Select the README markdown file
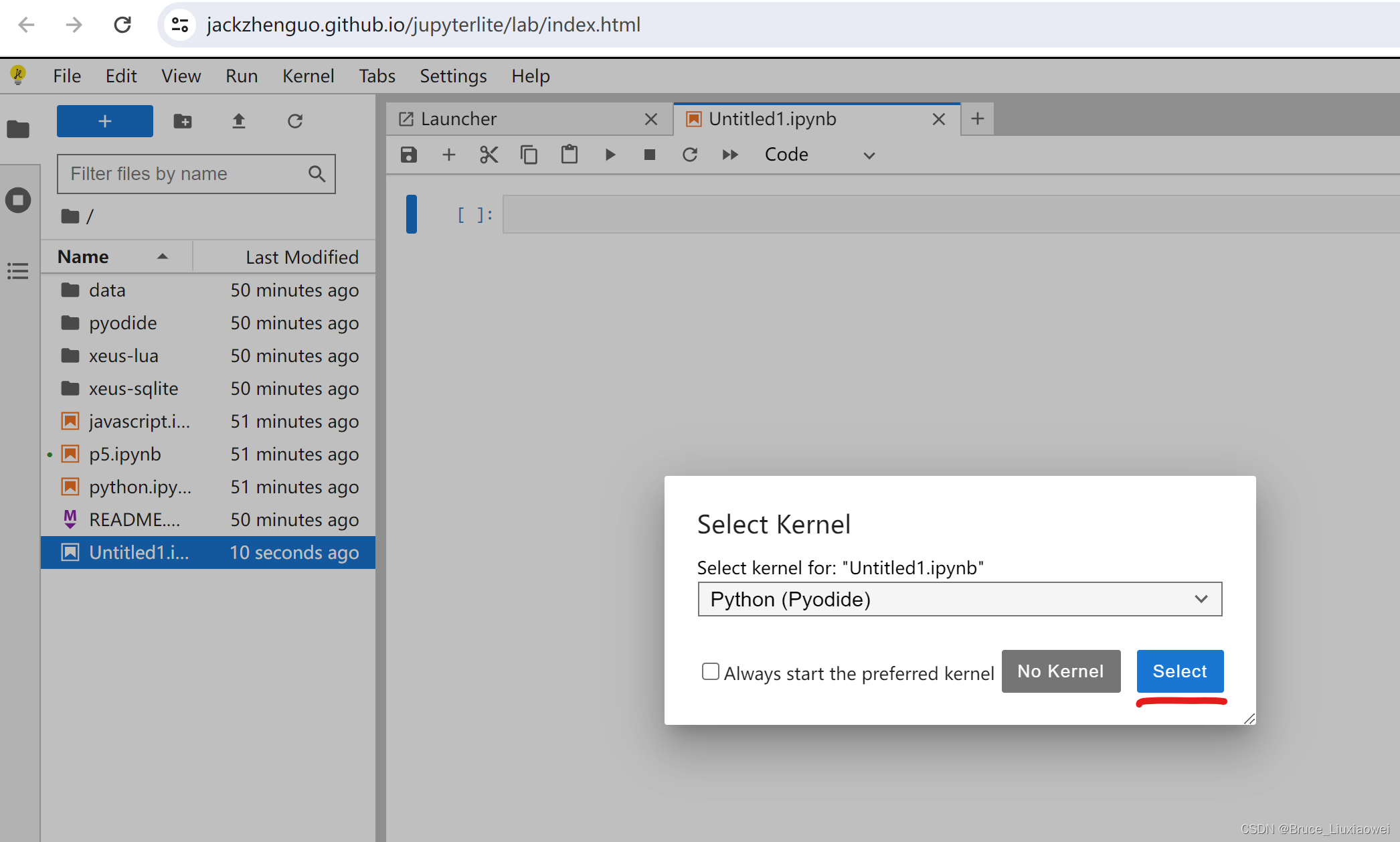 pos(208,520)
